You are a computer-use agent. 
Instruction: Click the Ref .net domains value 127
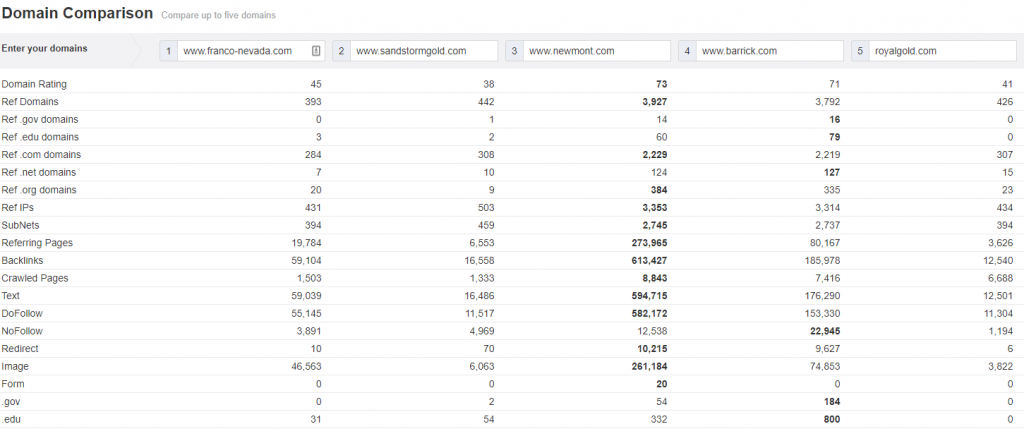click(x=832, y=172)
